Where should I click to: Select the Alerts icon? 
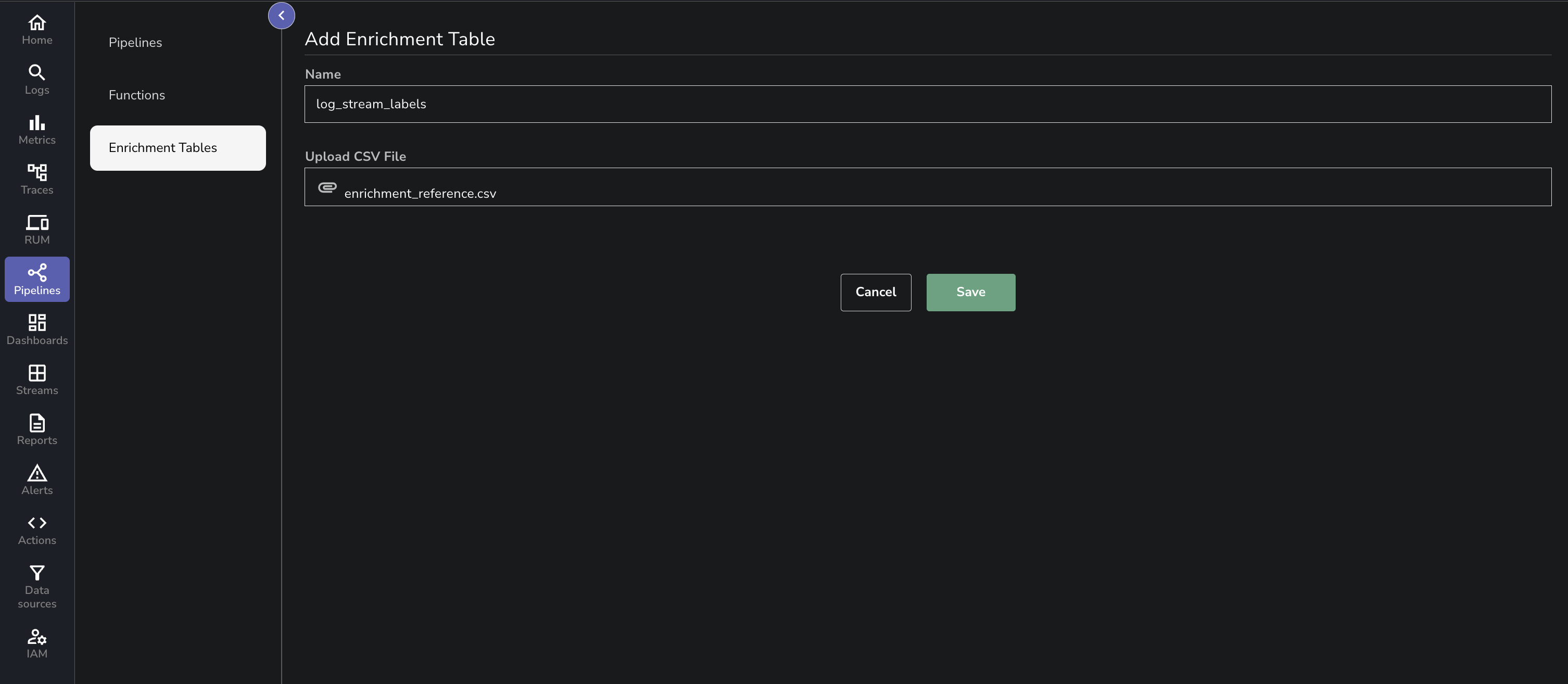(36, 480)
